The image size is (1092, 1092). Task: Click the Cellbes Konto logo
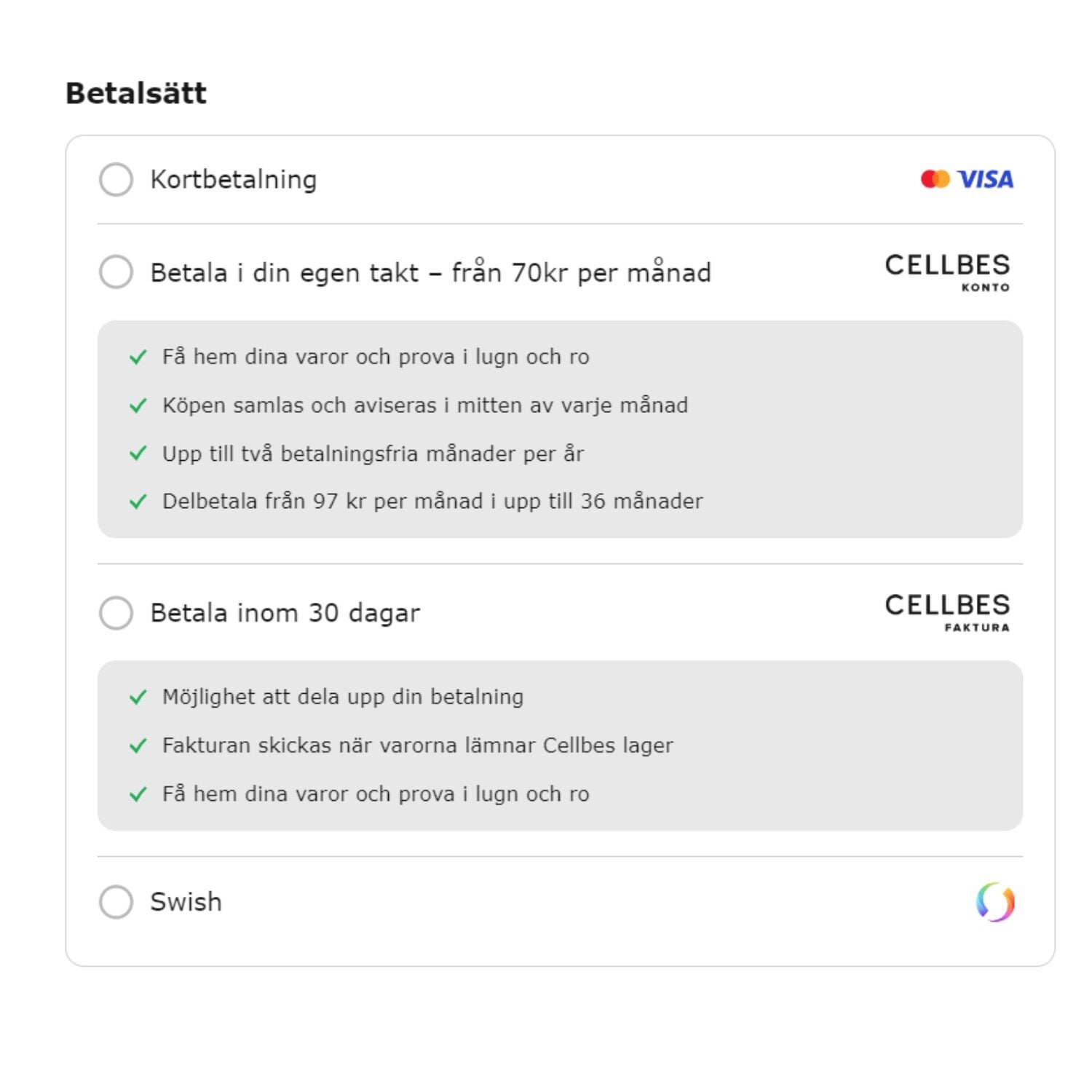(x=947, y=272)
